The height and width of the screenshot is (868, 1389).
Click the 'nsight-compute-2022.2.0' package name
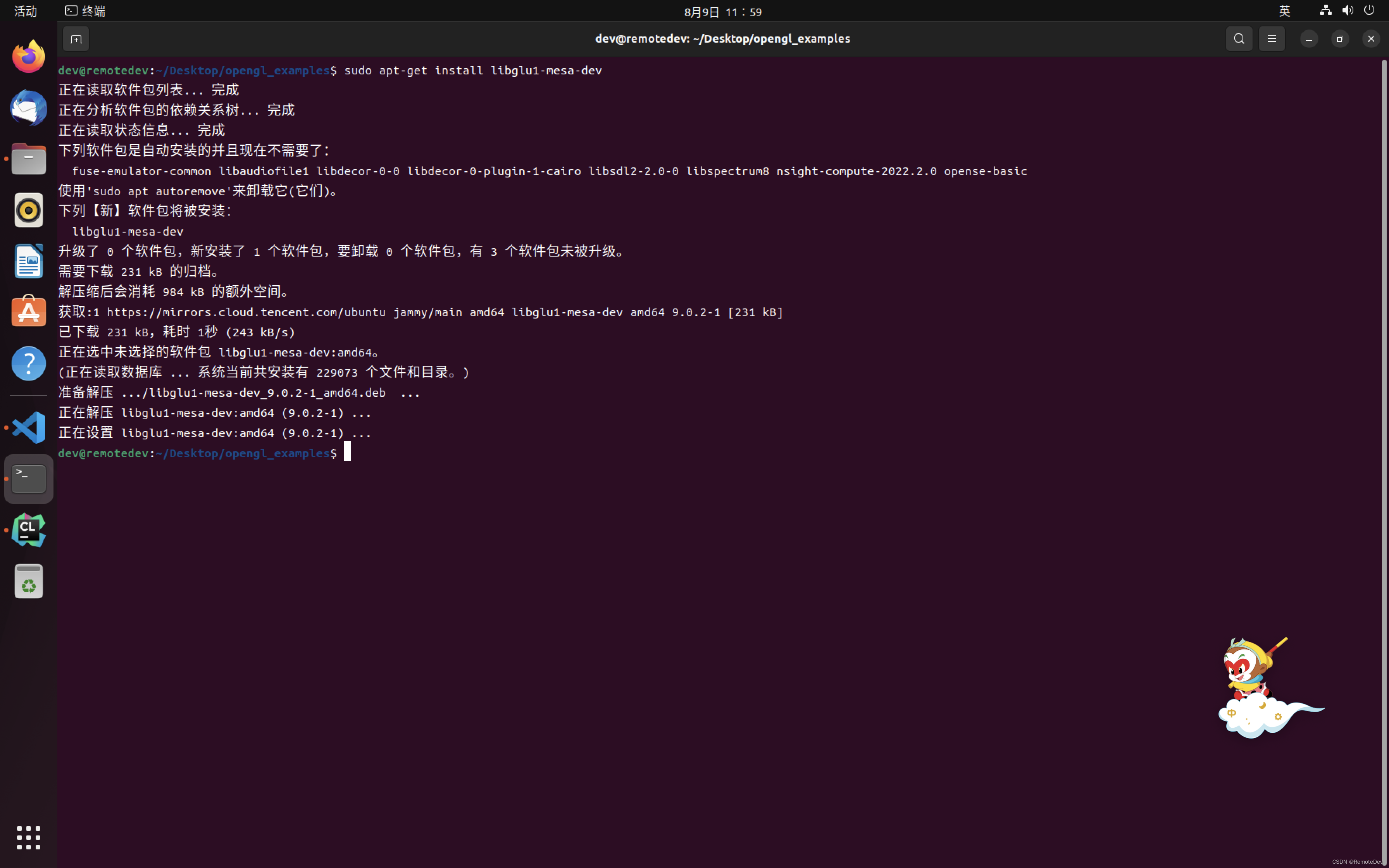click(856, 171)
